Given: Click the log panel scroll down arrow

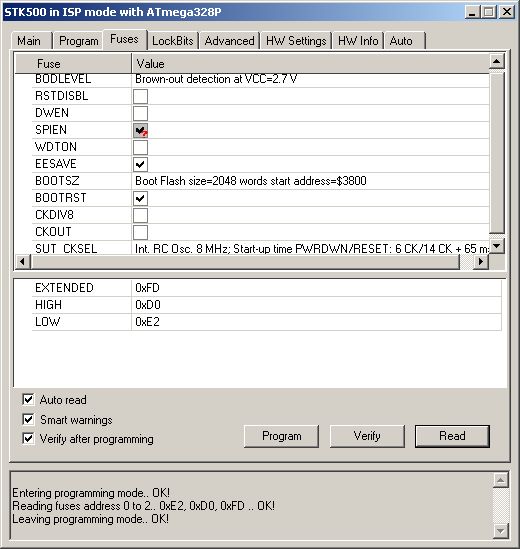Looking at the screenshot, I should pyautogui.click(x=501, y=531).
